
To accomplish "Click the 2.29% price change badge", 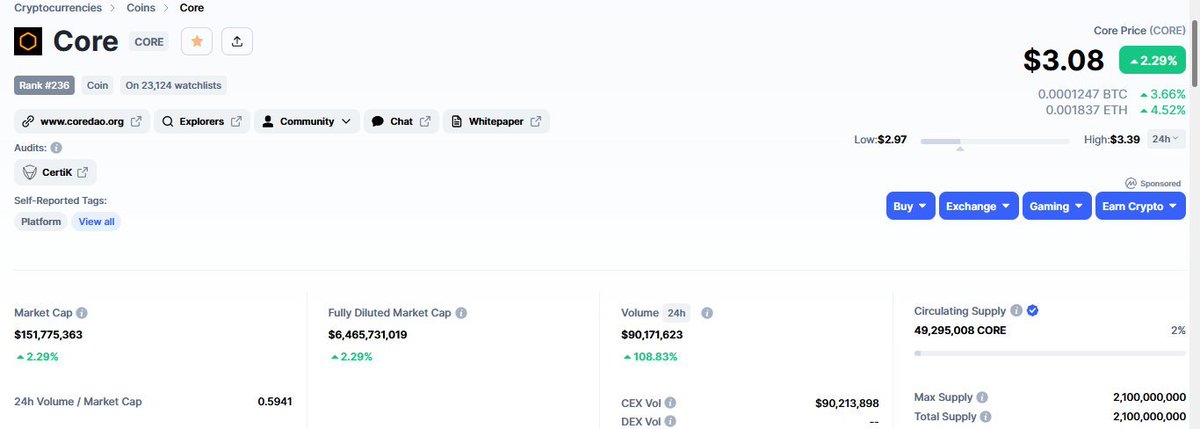I will point(1153,60).
